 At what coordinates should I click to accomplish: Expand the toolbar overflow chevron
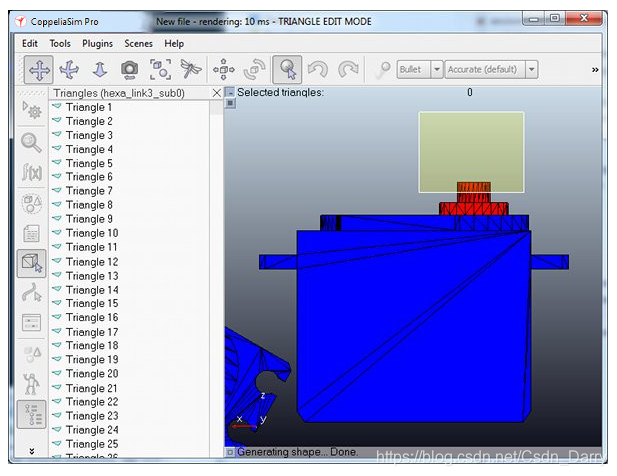595,70
